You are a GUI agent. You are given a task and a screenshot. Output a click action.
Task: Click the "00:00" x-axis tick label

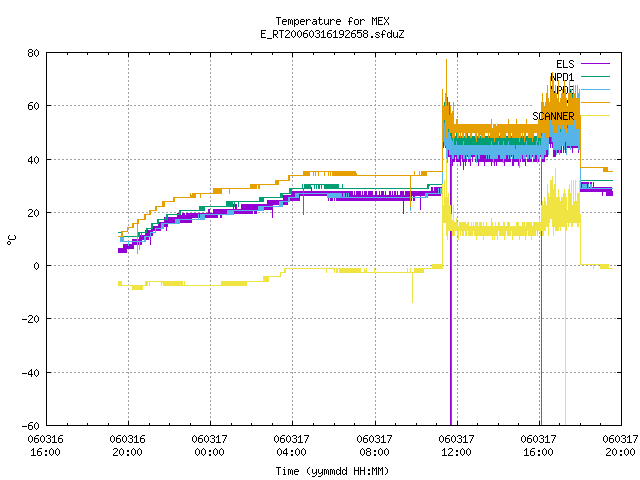coord(209,452)
